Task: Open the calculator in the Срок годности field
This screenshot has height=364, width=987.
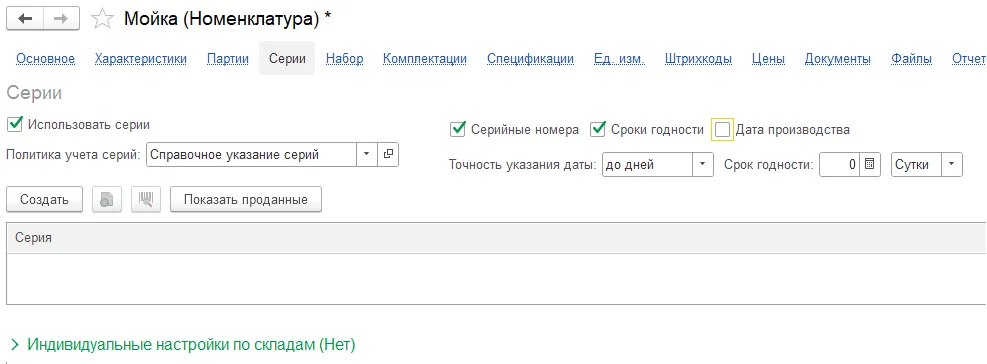Action: 869,164
